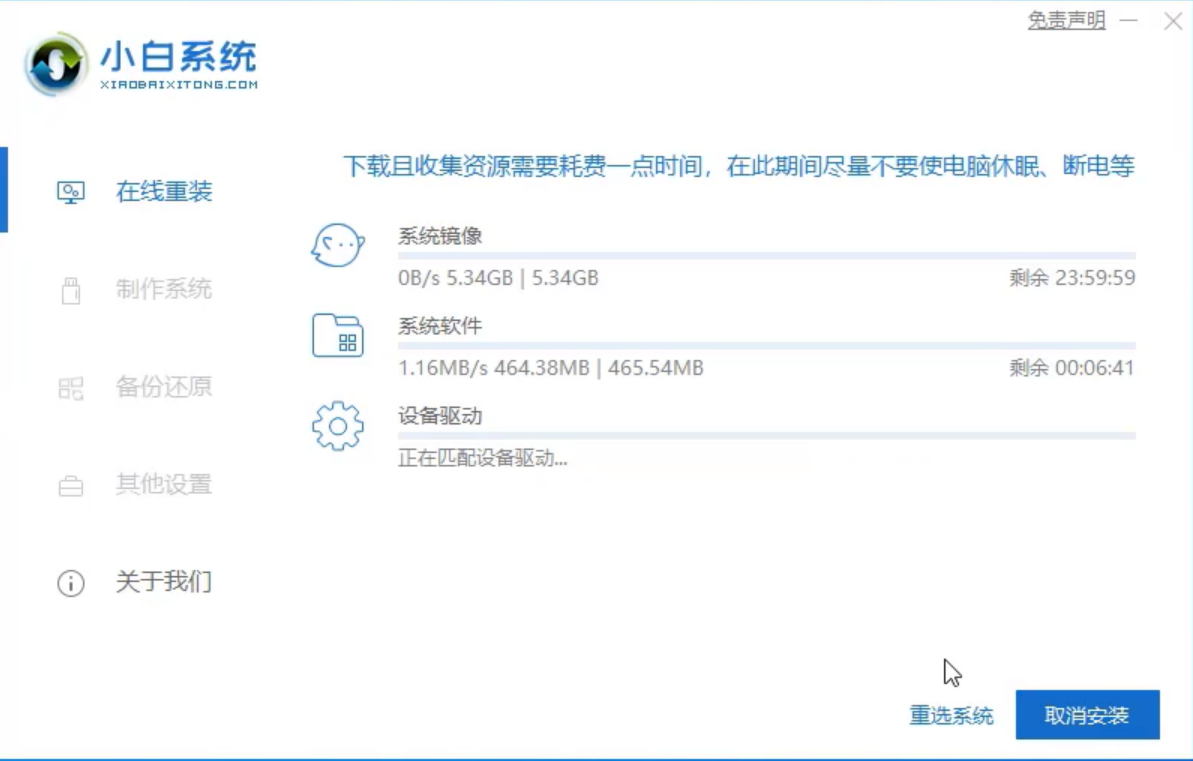Click the 系统软件 download progress bar

click(766, 346)
